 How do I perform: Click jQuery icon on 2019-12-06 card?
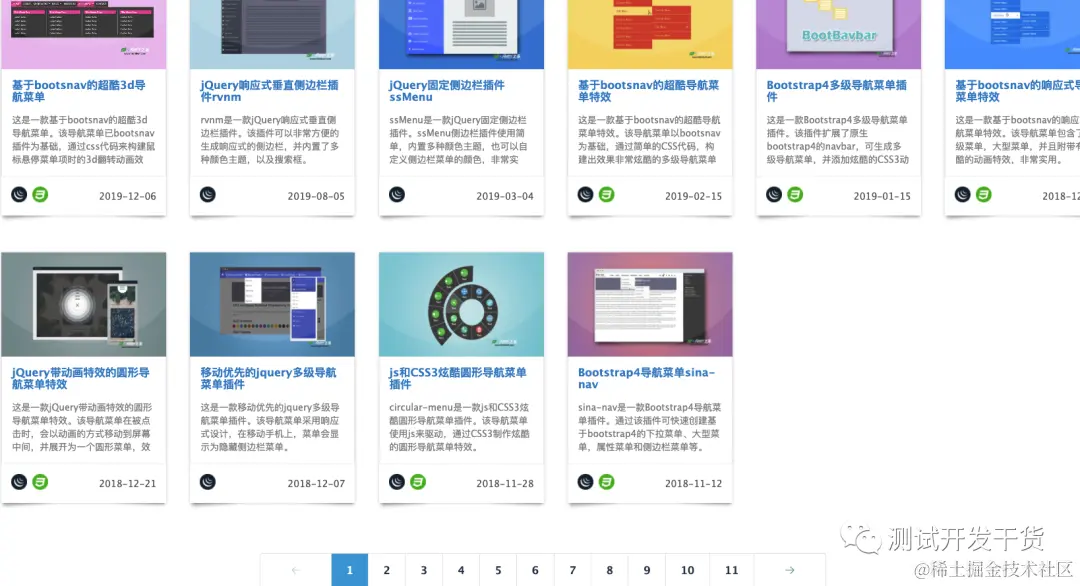[x=19, y=195]
